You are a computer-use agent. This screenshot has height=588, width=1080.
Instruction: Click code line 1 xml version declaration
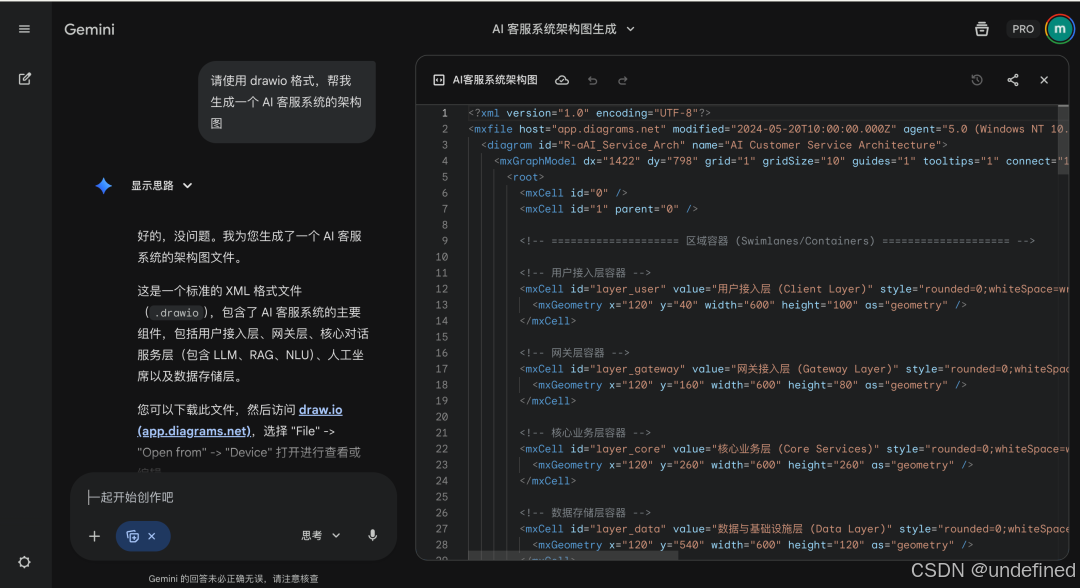point(589,113)
